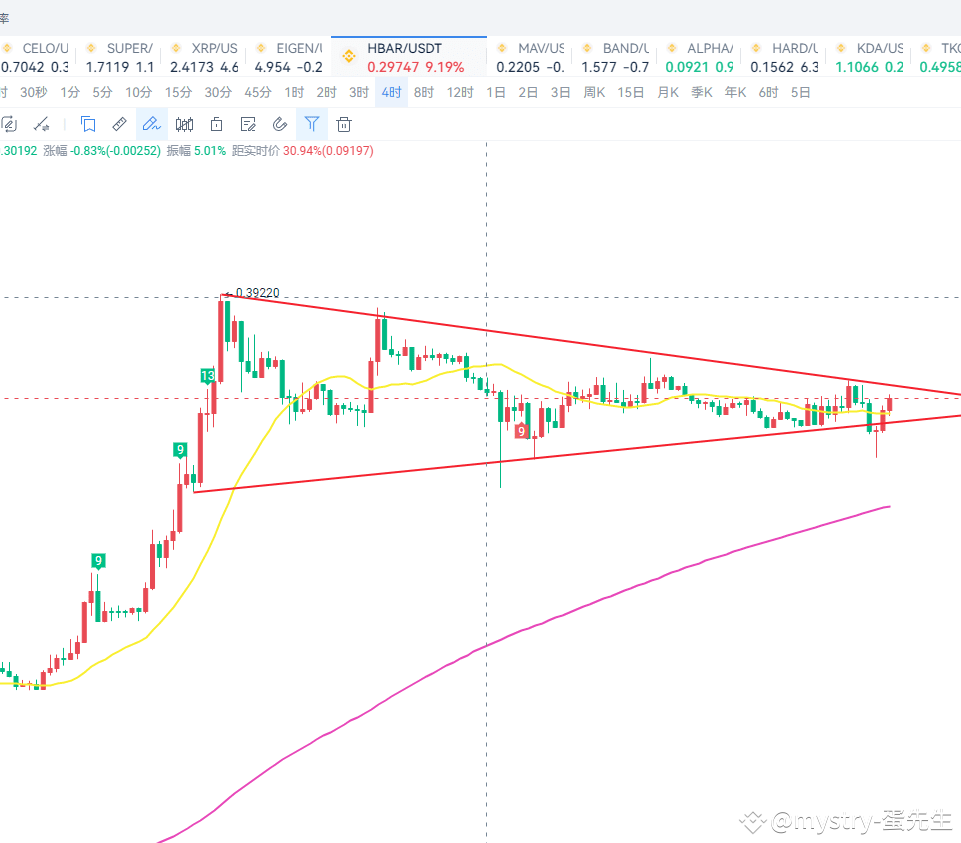Select the brush annotation tool
The height and width of the screenshot is (843, 961).
click(44, 124)
